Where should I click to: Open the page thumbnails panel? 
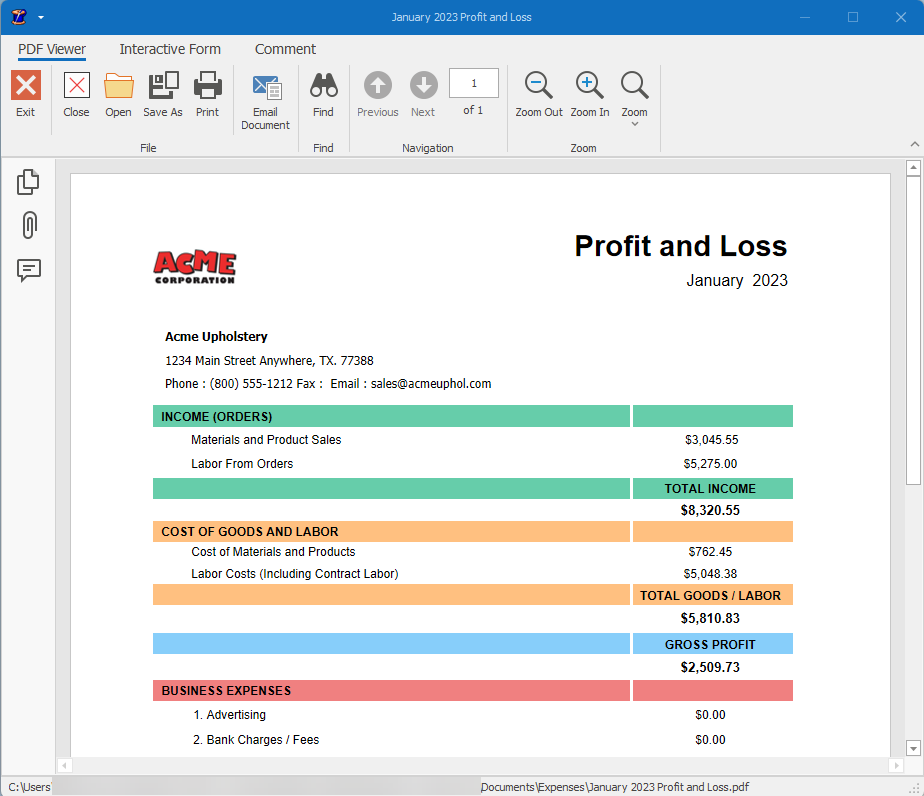pos(28,181)
